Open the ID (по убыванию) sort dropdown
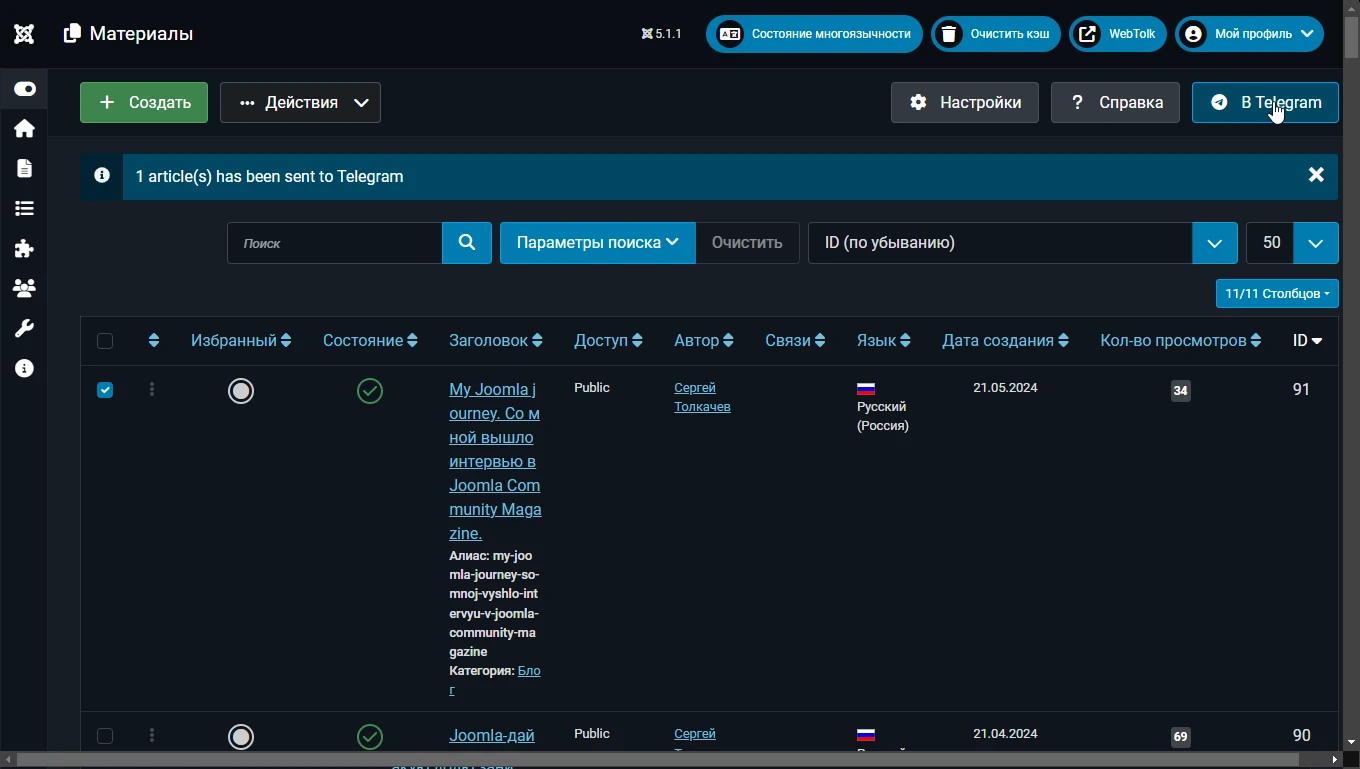The image size is (1360, 769). pos(1023,243)
